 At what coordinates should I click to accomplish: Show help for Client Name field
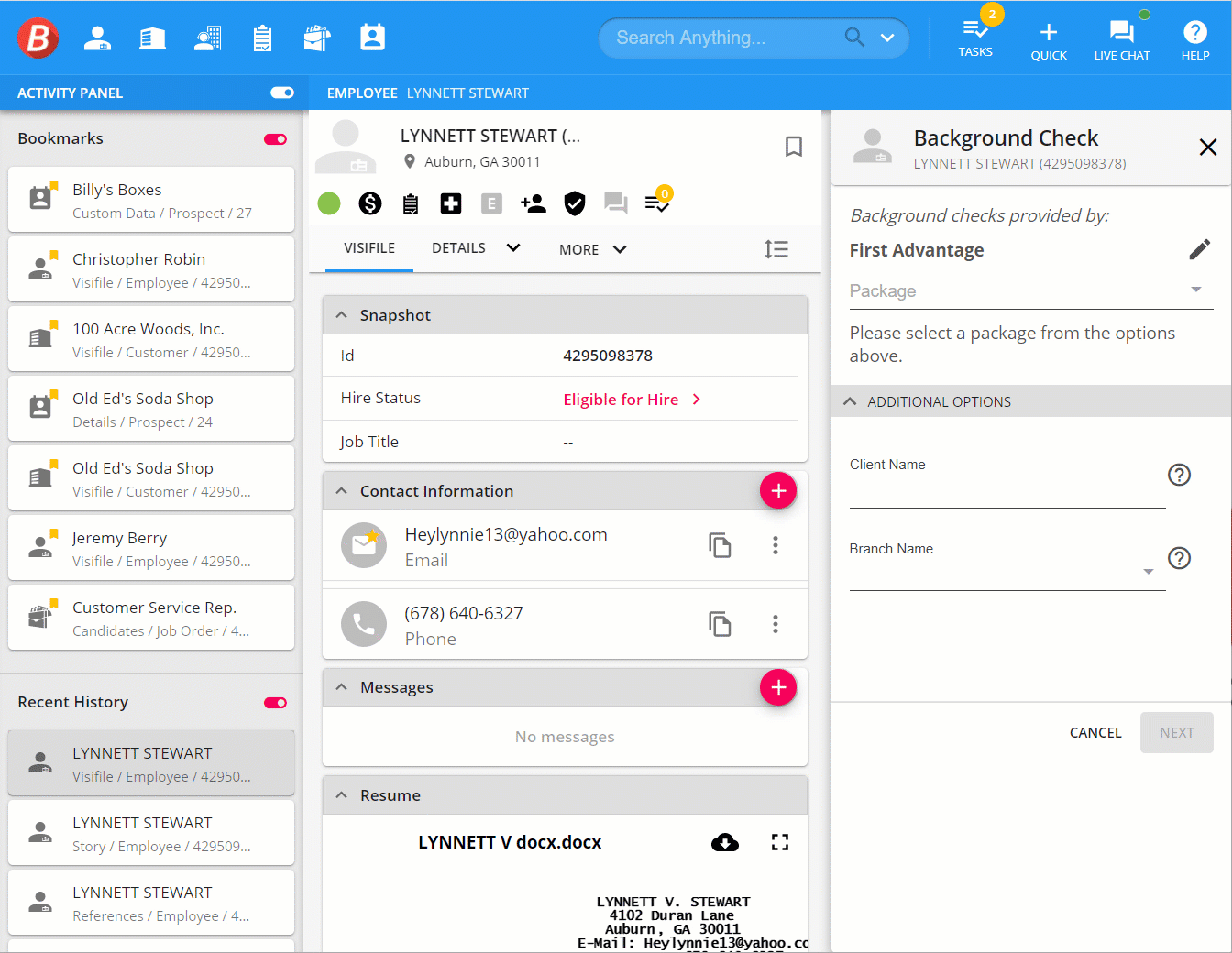(1180, 475)
